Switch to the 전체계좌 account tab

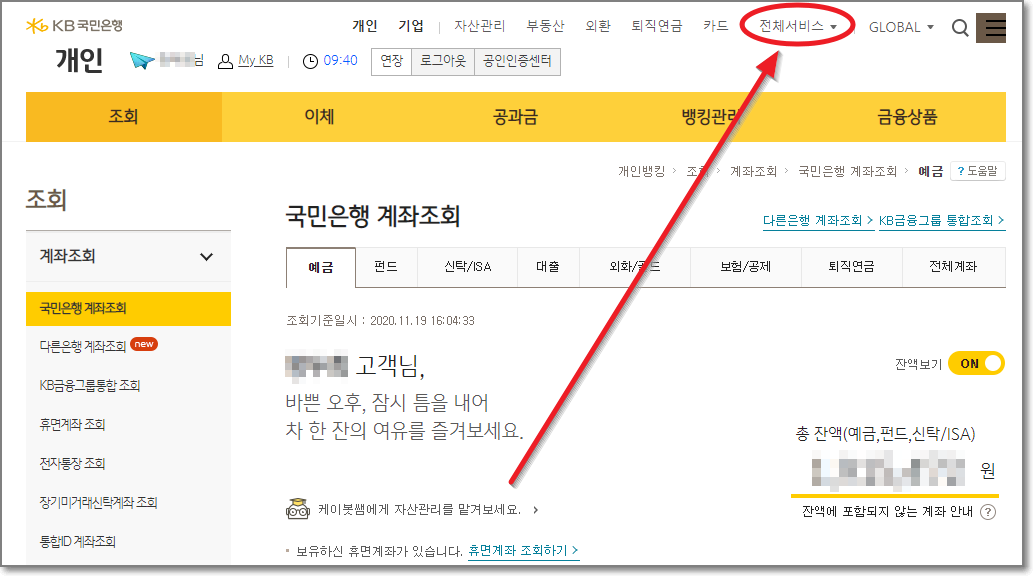click(953, 267)
